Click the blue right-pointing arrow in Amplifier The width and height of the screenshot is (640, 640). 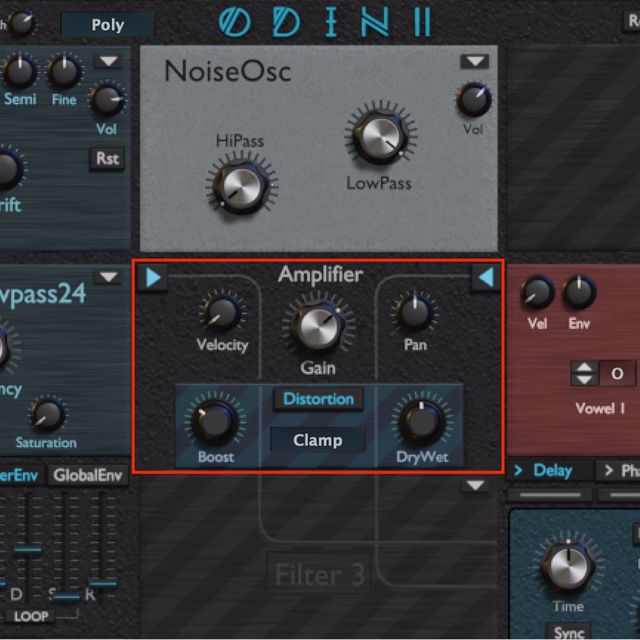point(153,278)
